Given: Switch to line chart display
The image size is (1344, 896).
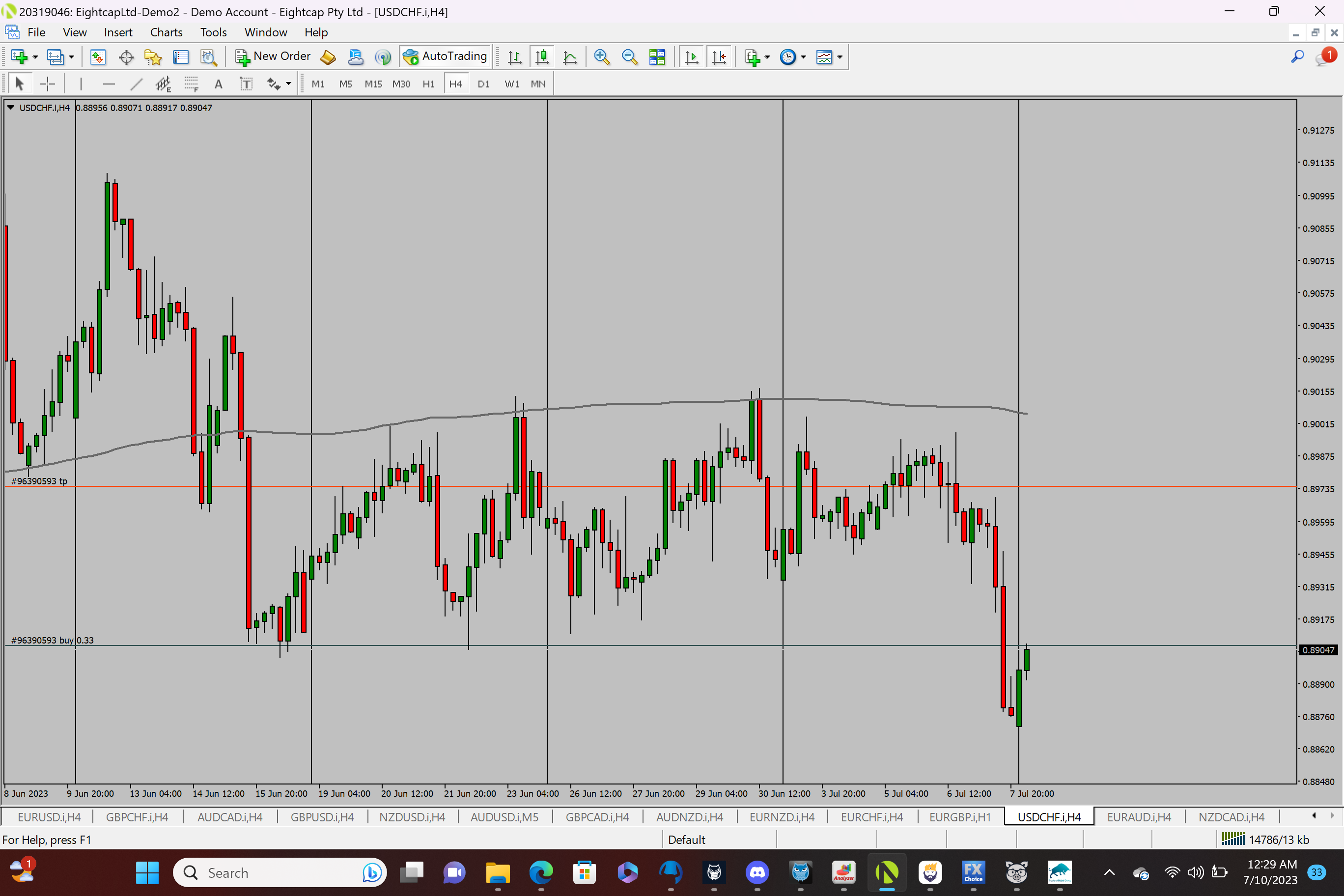Looking at the screenshot, I should [570, 56].
